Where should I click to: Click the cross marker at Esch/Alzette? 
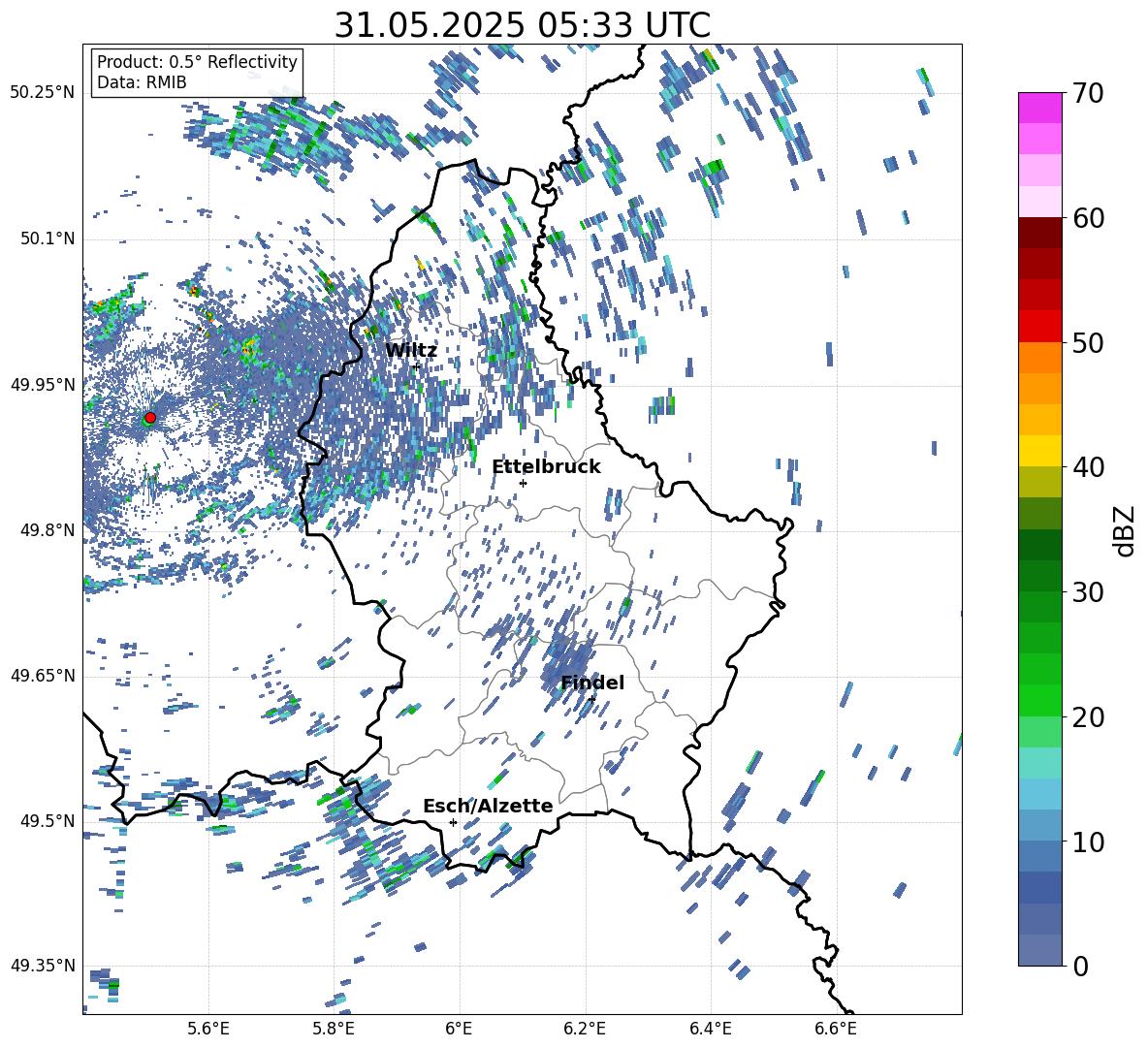453,822
